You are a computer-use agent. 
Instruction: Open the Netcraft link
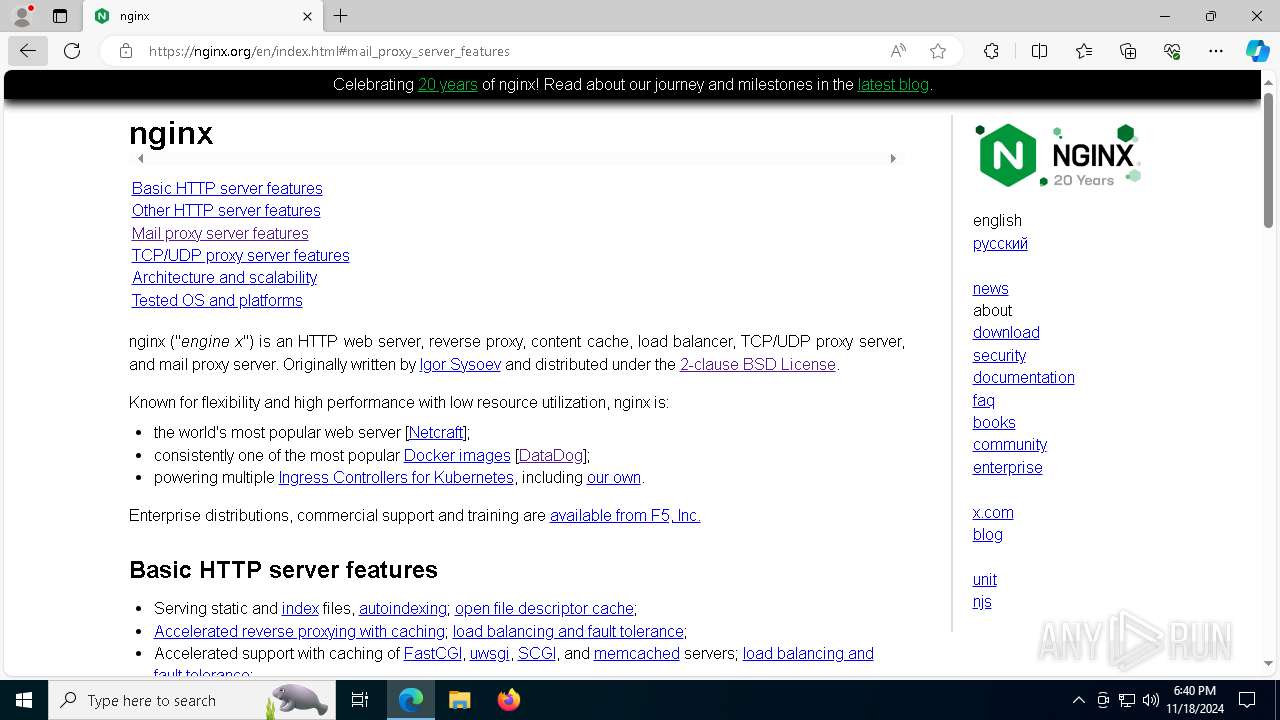(436, 432)
